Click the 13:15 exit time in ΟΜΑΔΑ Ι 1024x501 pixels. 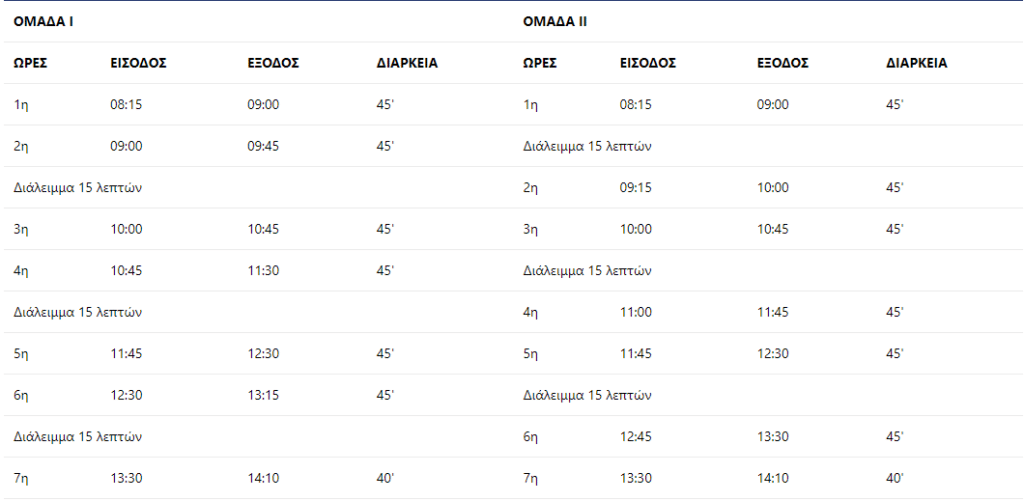click(263, 395)
